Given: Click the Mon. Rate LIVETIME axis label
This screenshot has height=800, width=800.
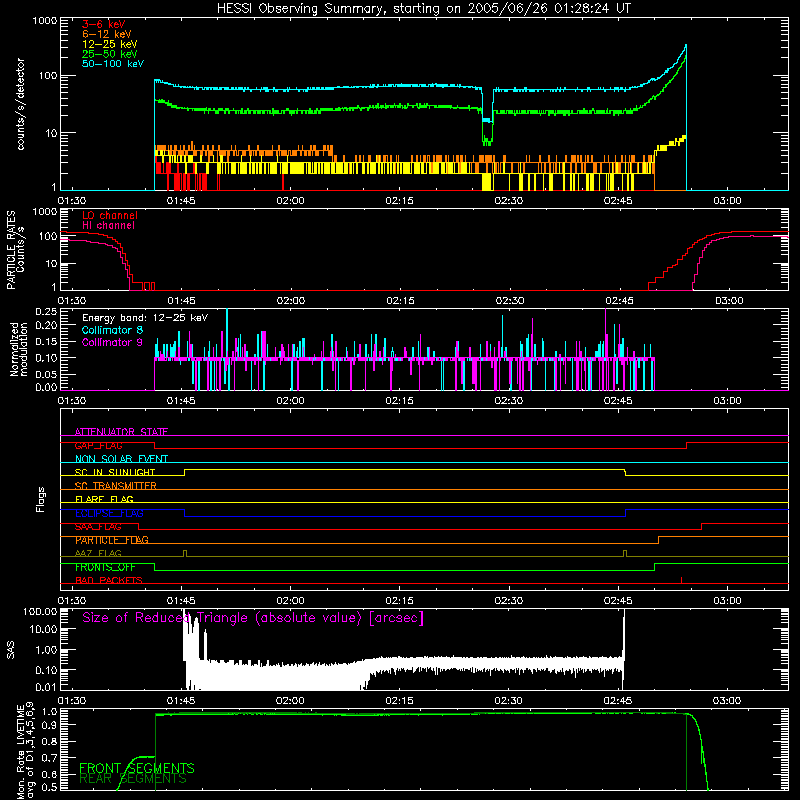Looking at the screenshot, I should tap(25, 751).
